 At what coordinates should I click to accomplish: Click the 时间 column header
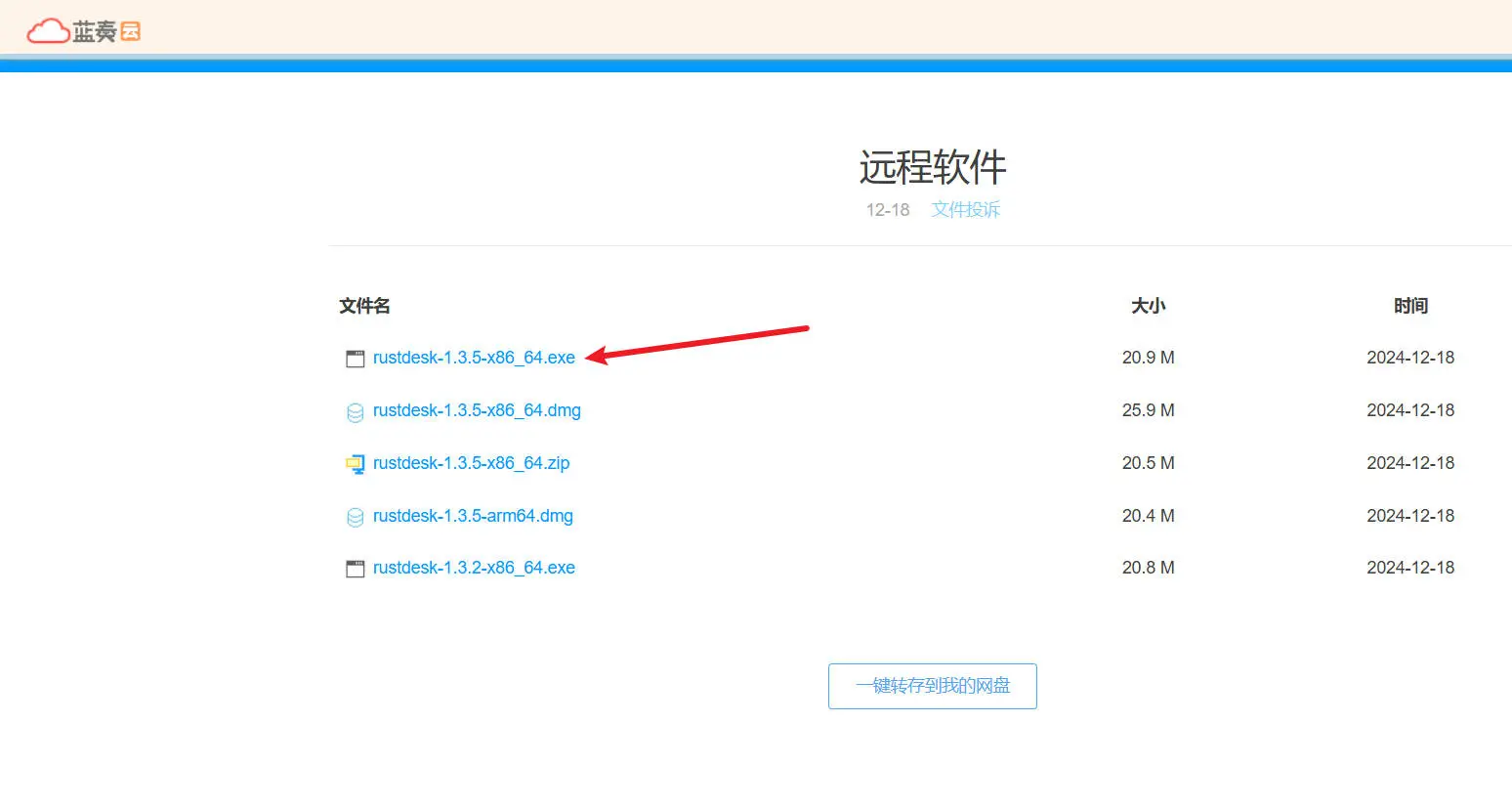(1410, 306)
